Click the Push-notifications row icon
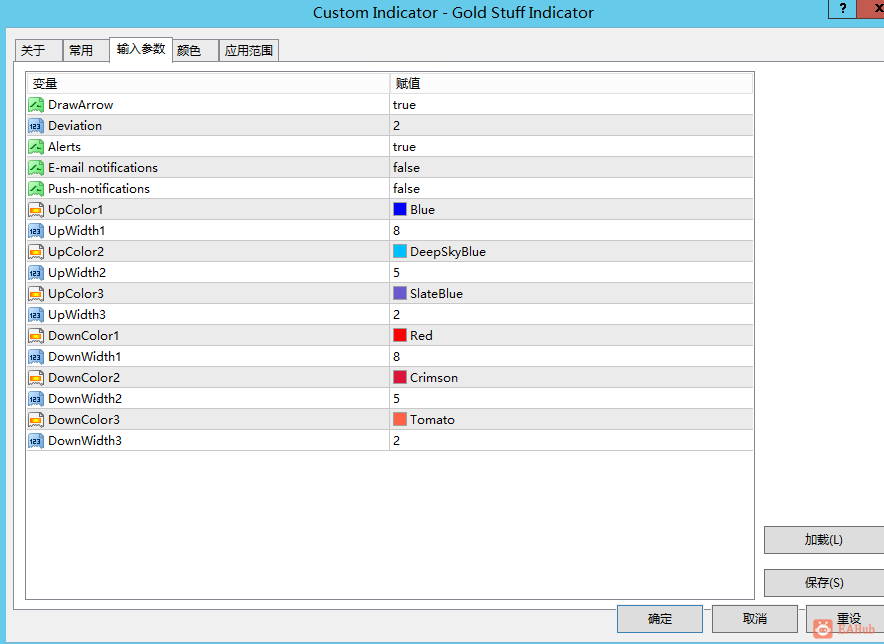 point(36,188)
